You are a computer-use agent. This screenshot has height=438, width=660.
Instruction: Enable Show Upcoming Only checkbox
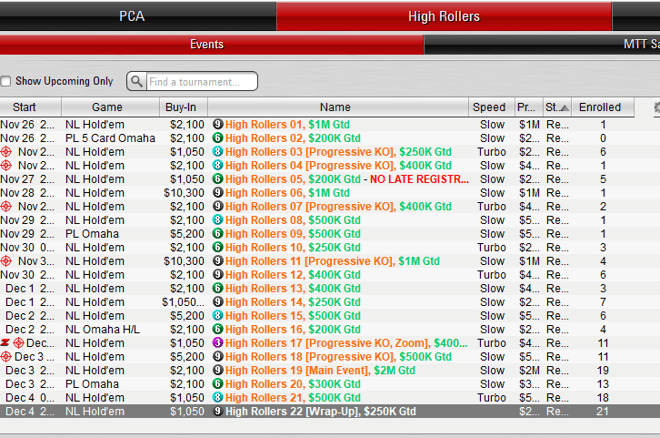(5, 81)
